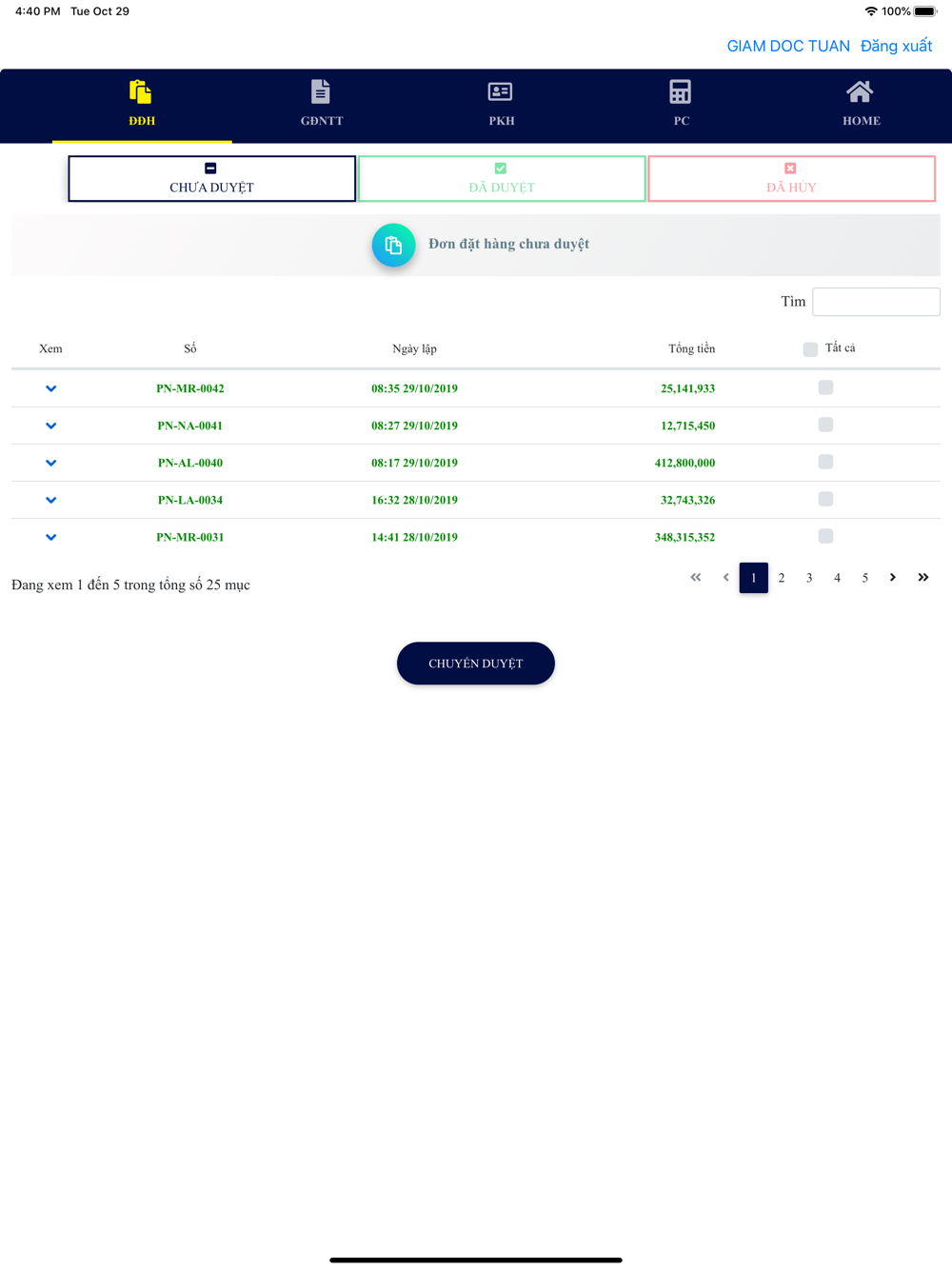Click order number PN-MR-0042

(190, 388)
